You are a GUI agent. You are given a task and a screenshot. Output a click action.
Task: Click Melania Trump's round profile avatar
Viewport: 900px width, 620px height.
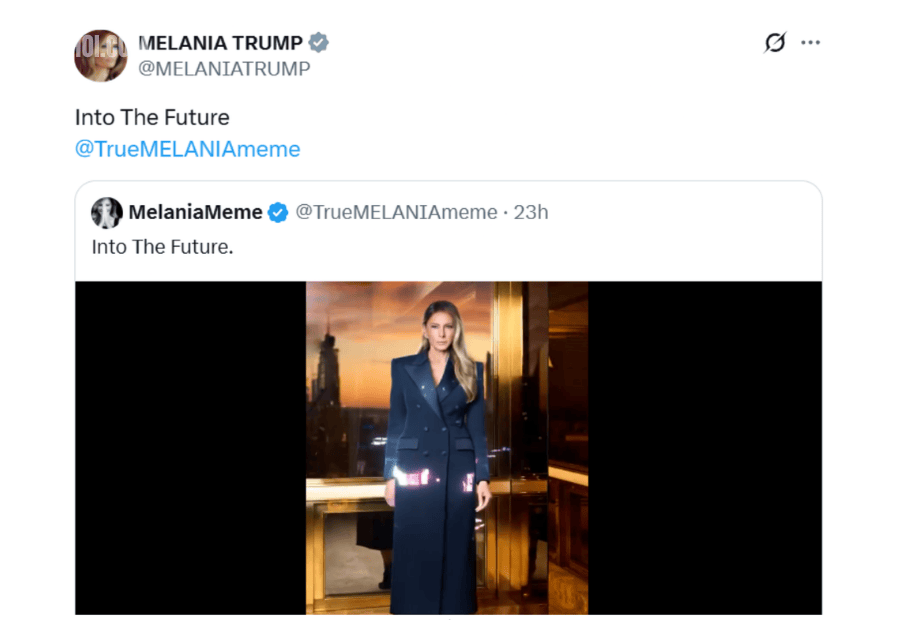coord(101,55)
